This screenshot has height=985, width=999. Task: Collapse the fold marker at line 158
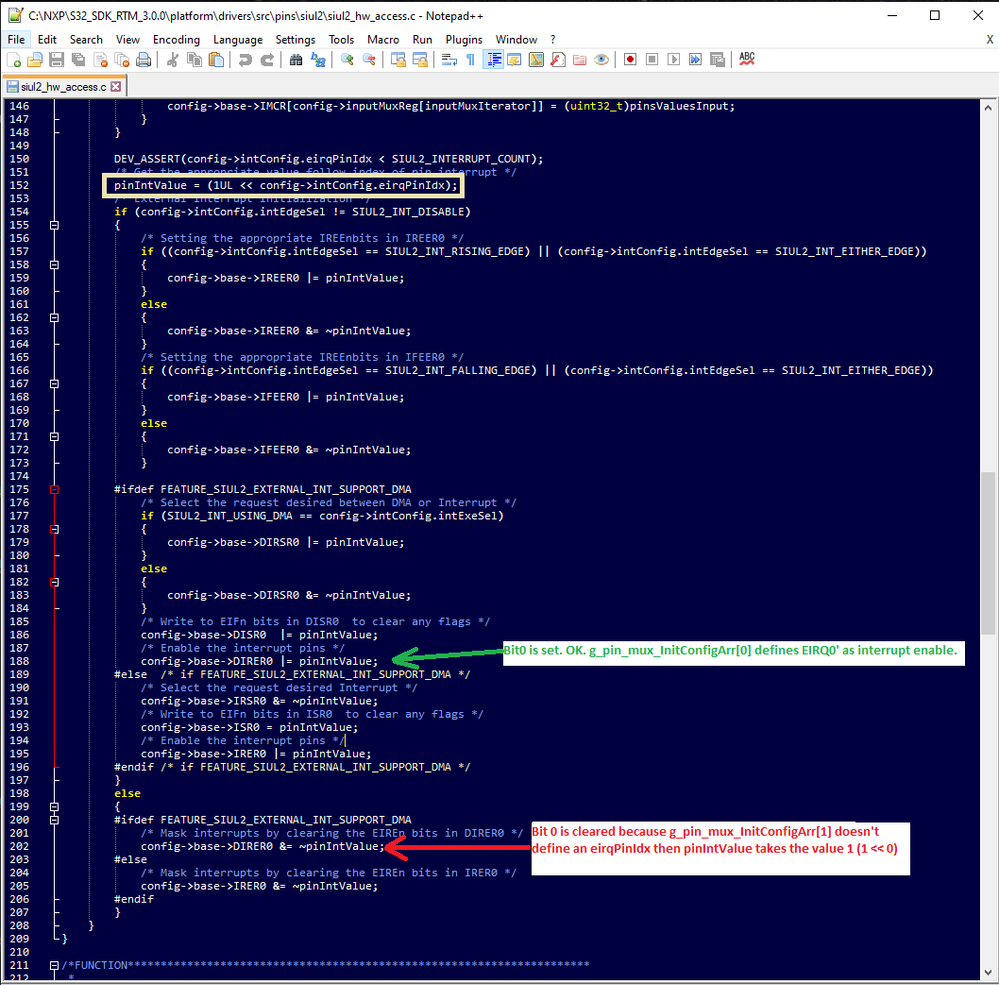click(x=55, y=265)
